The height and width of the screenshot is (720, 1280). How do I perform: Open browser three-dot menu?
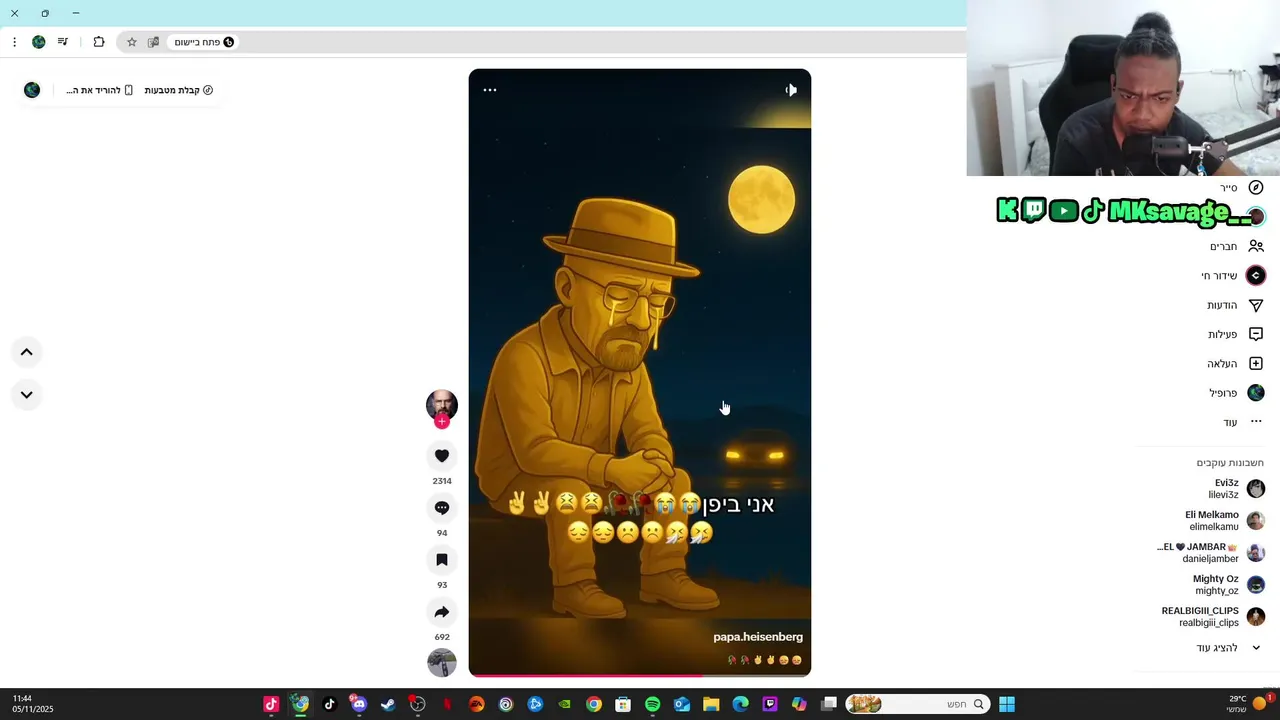[14, 42]
